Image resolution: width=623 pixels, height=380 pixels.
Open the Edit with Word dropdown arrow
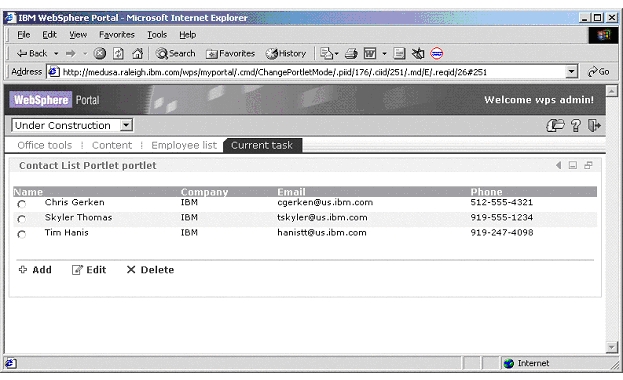(x=384, y=53)
